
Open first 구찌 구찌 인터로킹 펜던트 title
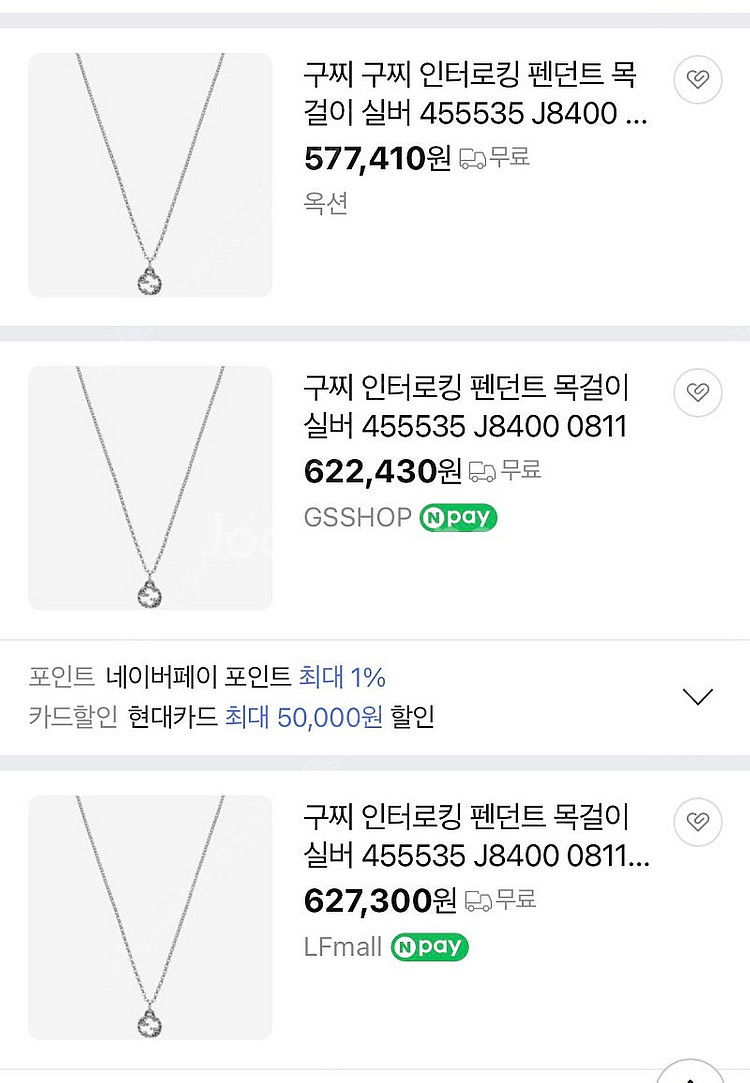tap(475, 95)
